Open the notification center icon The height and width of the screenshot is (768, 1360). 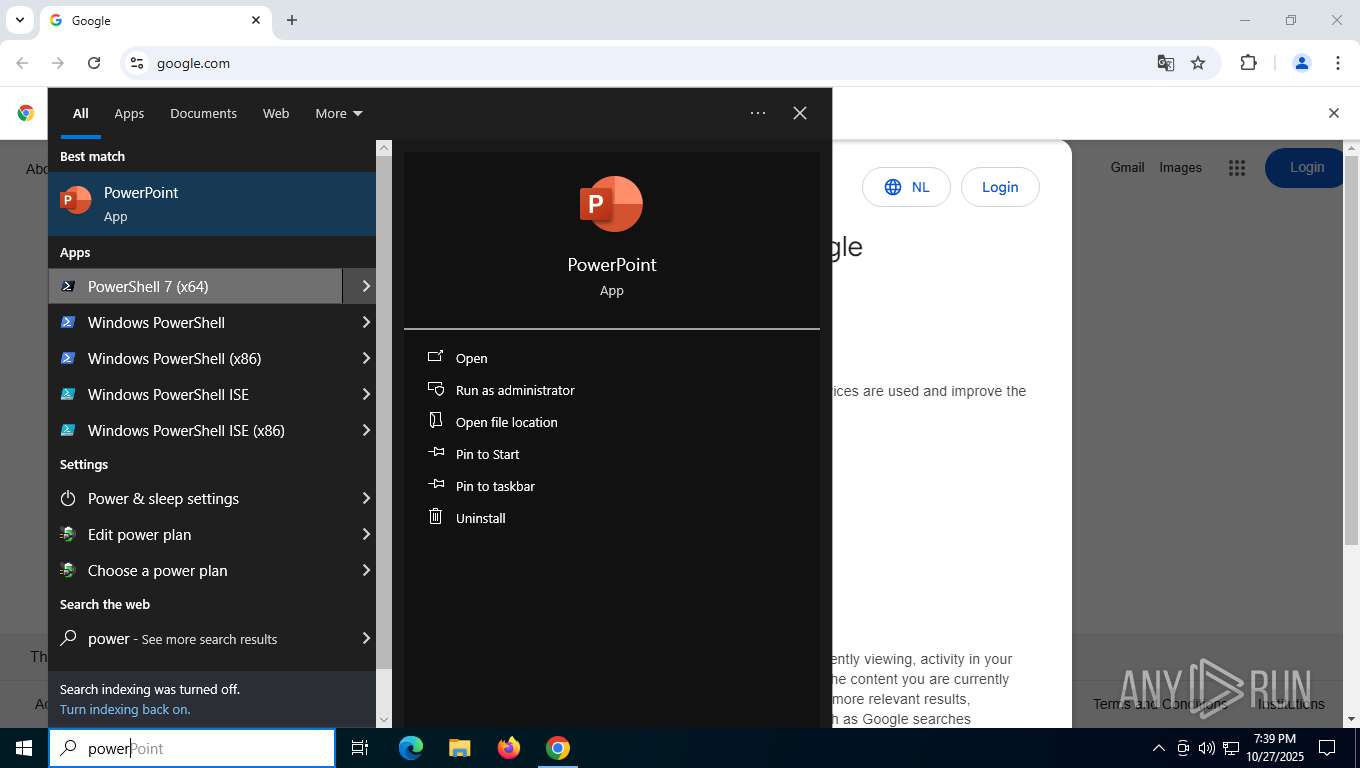(x=1327, y=748)
